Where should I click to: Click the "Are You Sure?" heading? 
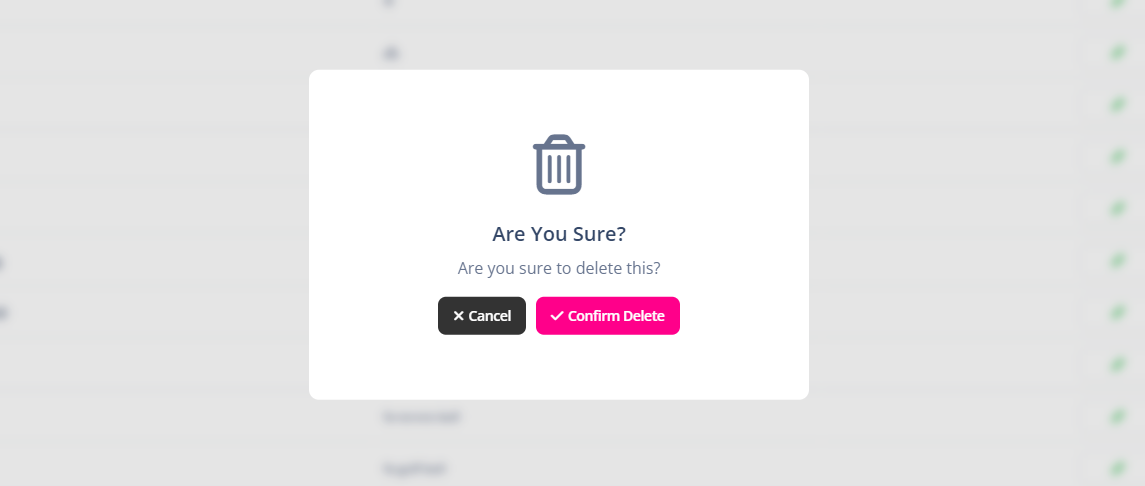559,234
